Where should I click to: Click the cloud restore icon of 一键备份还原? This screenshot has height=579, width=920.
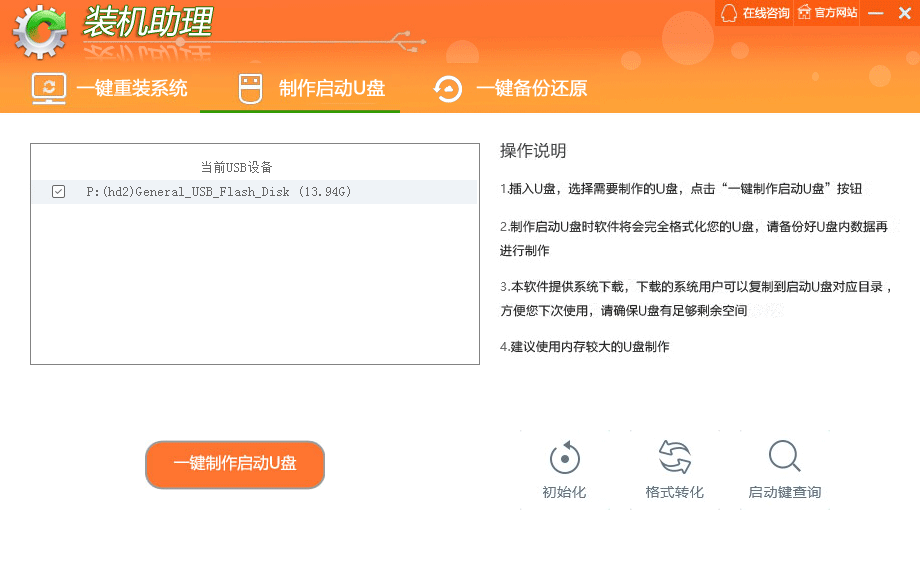(x=448, y=88)
